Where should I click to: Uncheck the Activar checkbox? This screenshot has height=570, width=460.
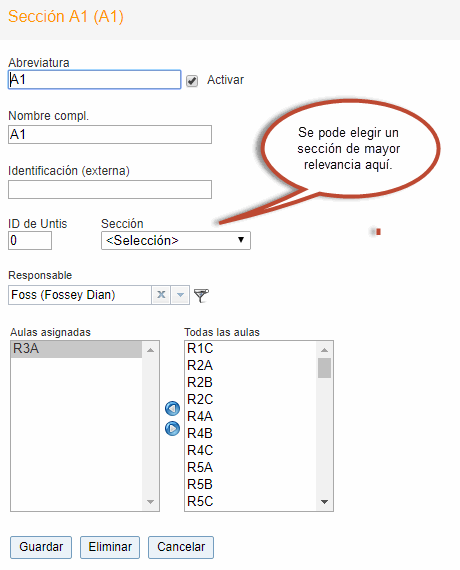point(192,81)
